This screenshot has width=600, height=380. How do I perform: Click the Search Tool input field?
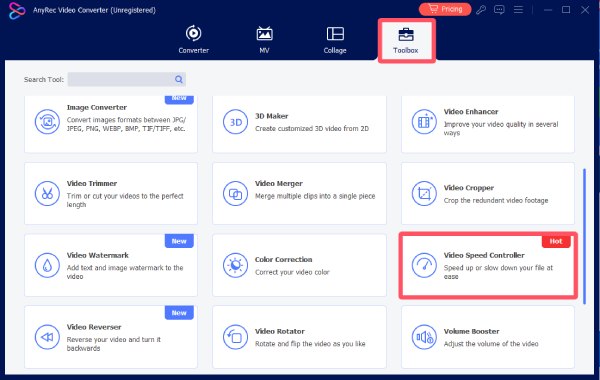127,79
